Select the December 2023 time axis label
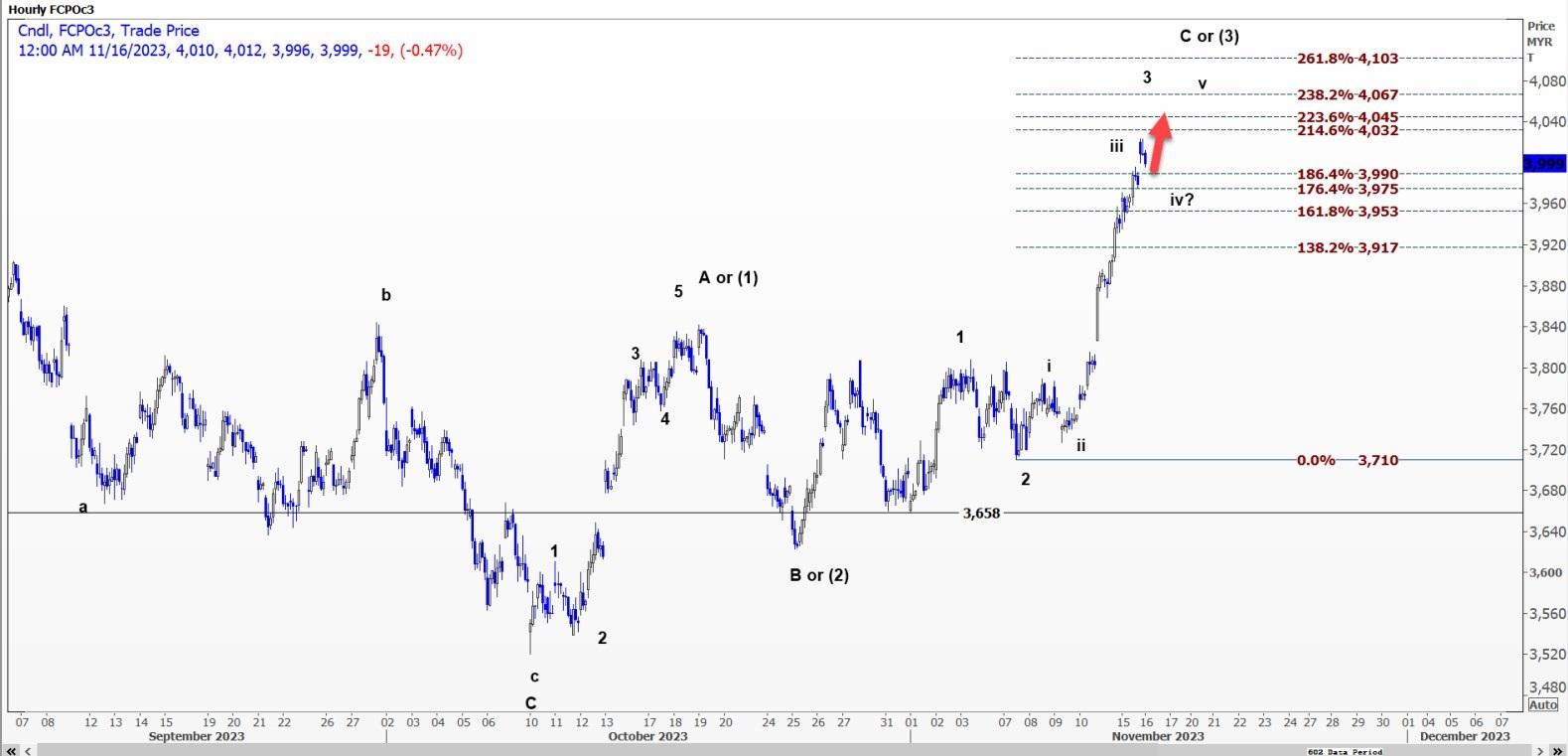Viewport: 1568px width, 756px height. coord(1465,736)
